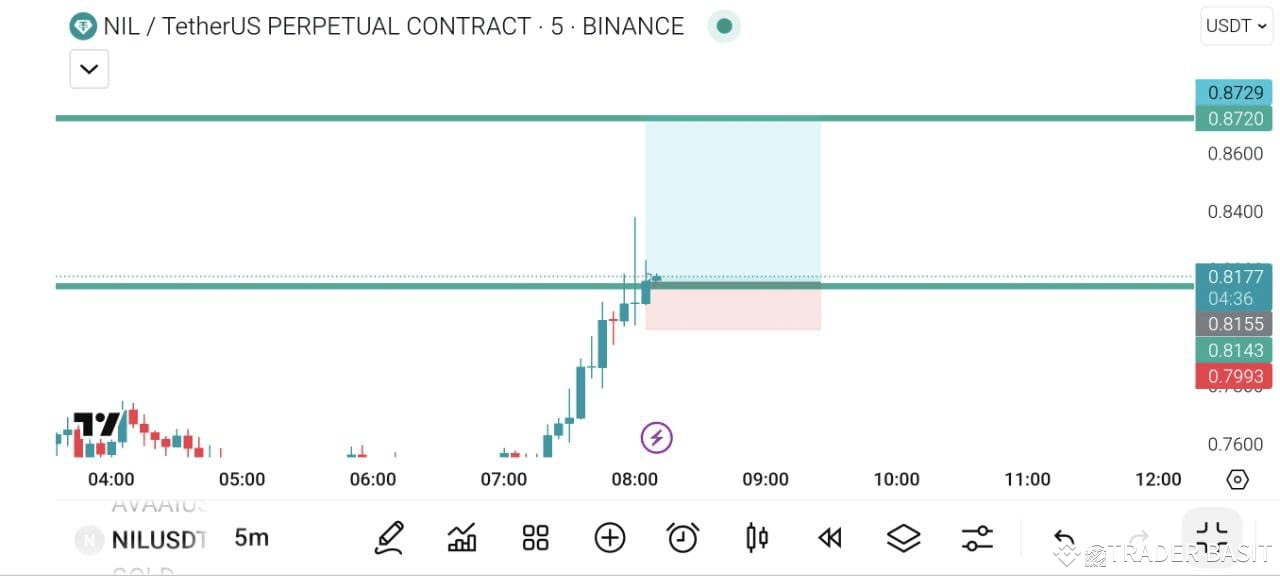The image size is (1280, 576).
Task: Exit fullscreen with the collapse icon
Action: (1212, 537)
